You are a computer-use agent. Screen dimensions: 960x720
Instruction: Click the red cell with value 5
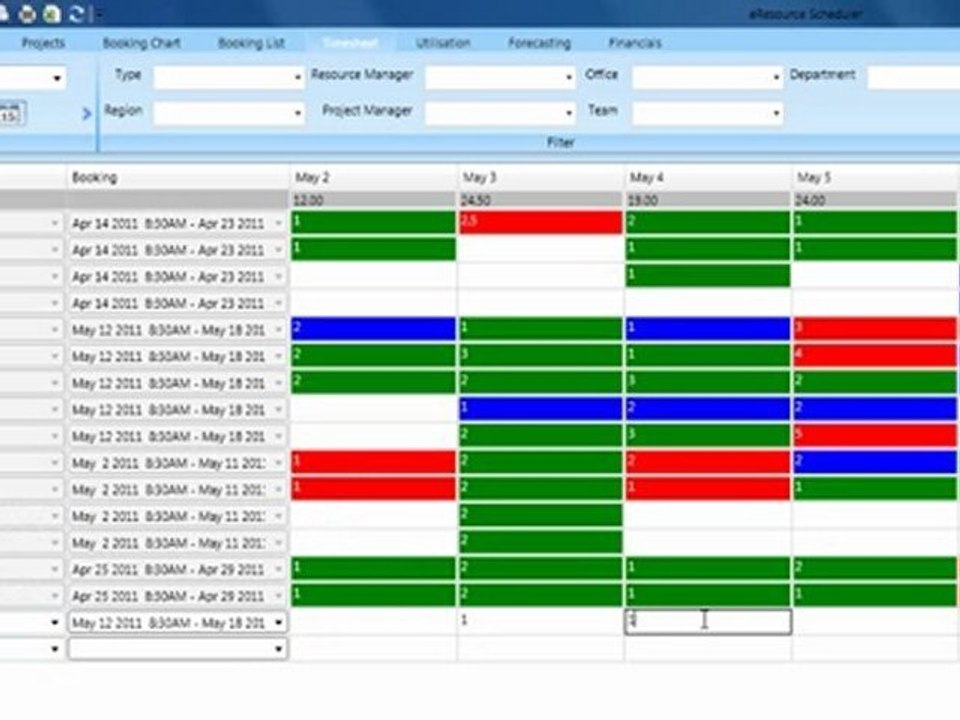875,435
